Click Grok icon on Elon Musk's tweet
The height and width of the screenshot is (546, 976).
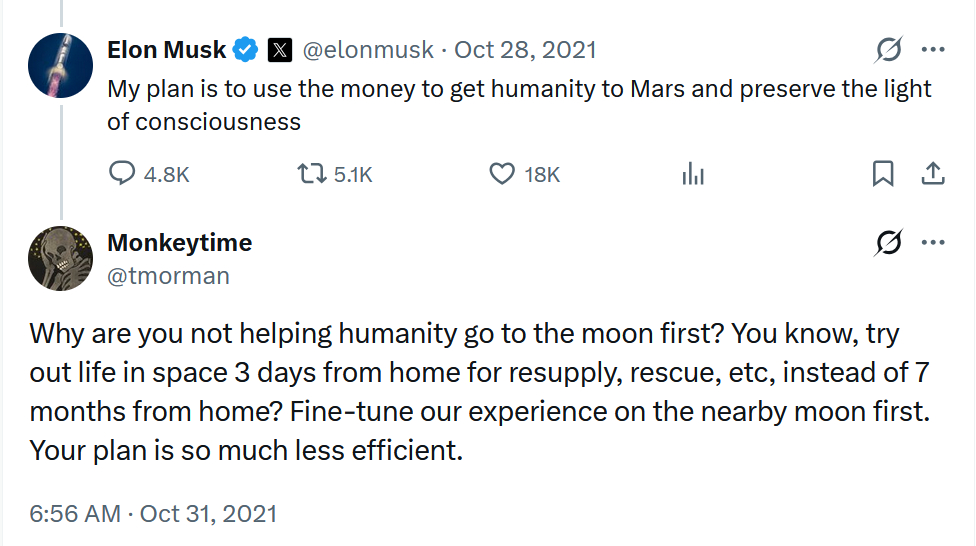point(887,49)
